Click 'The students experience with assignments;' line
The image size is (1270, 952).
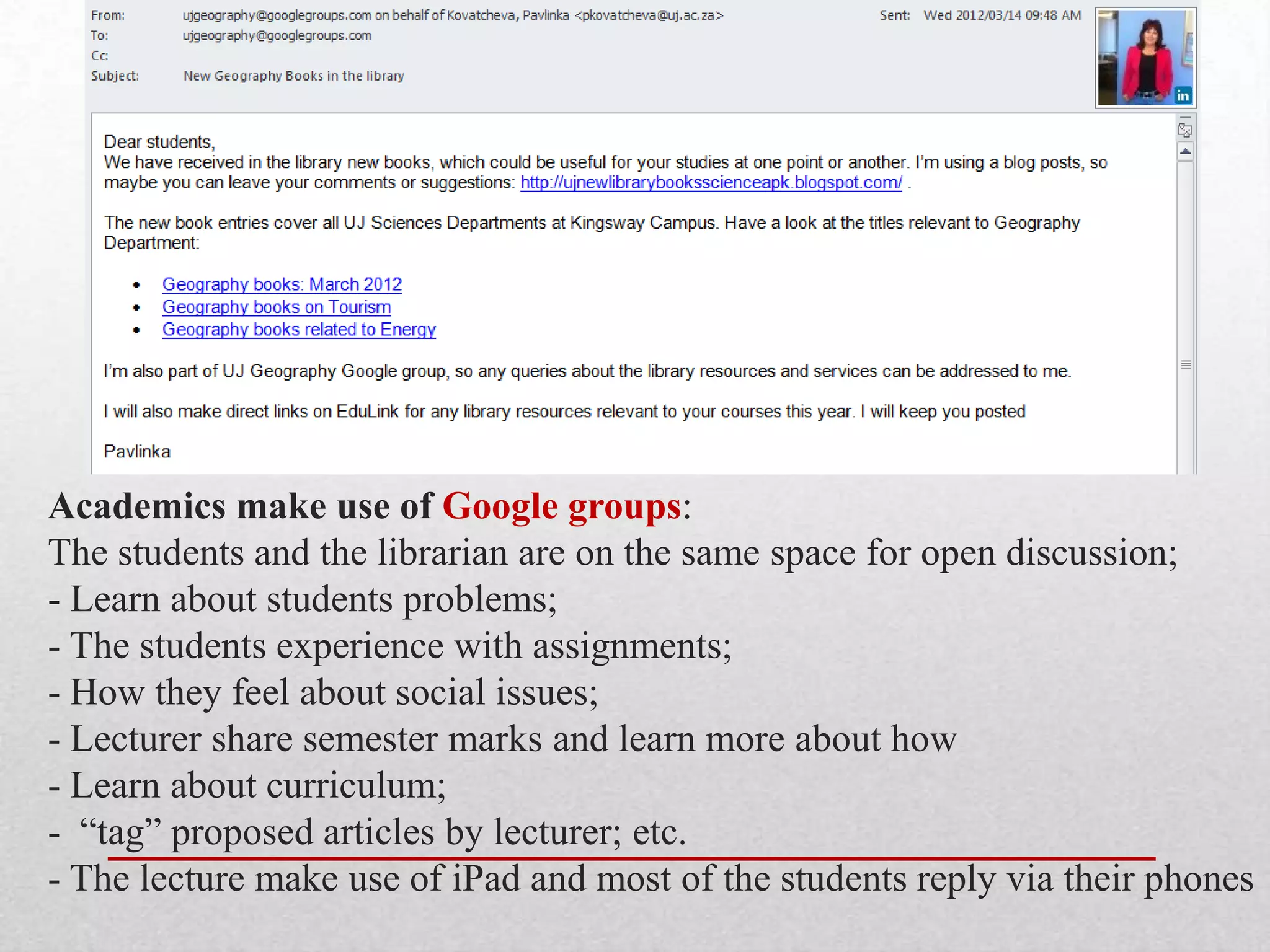pyautogui.click(x=391, y=646)
